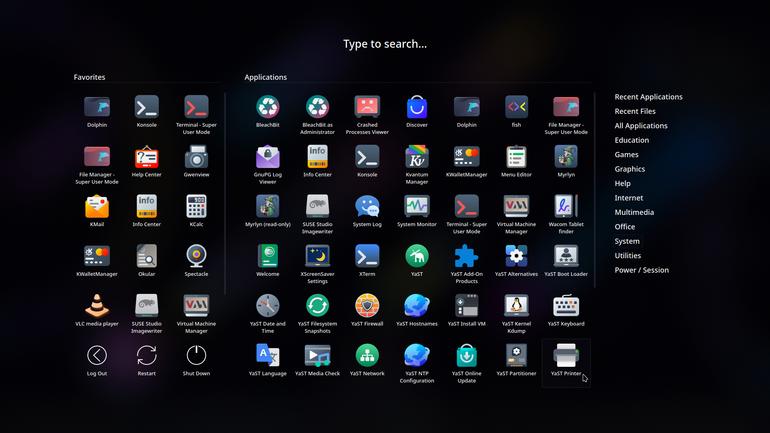Image resolution: width=770 pixels, height=433 pixels.
Task: Show the Recent Applications category
Action: tap(648, 97)
